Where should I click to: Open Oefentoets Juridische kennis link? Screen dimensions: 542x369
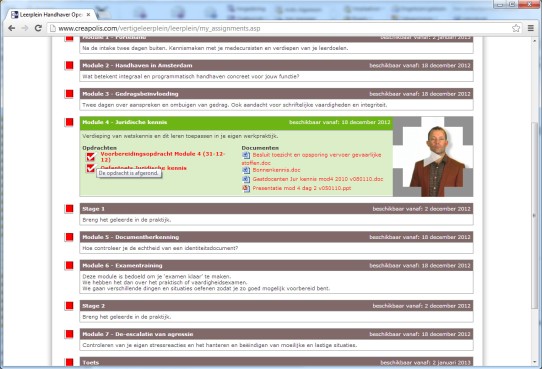[143, 168]
